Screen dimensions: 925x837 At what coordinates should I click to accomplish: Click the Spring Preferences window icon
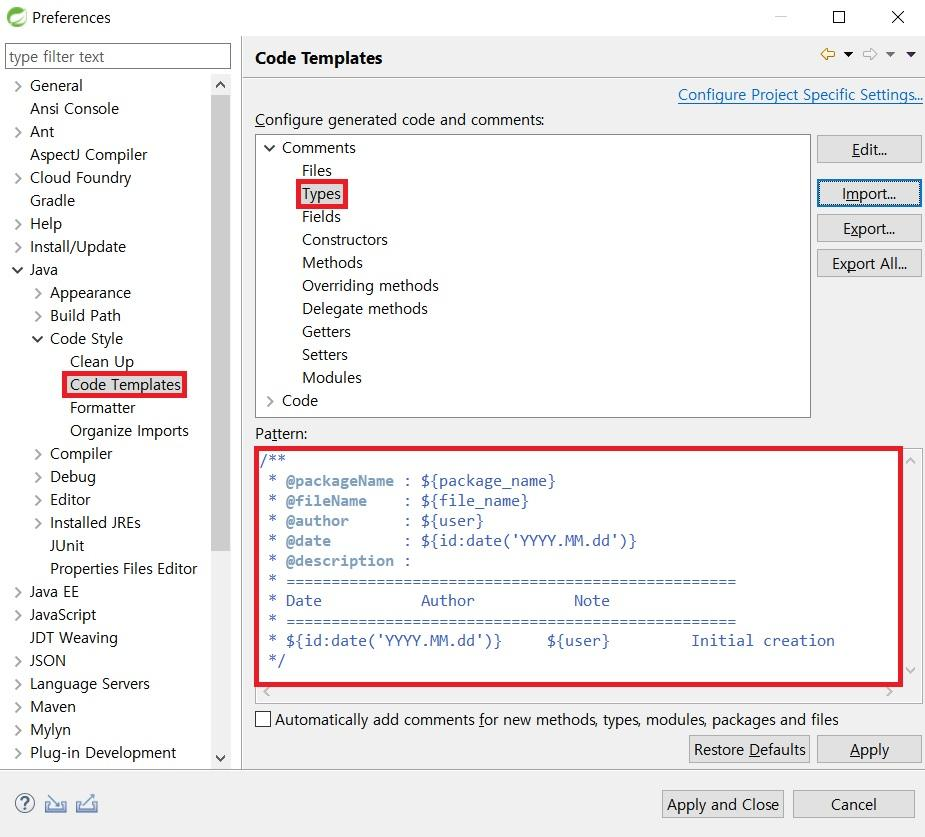tap(17, 17)
